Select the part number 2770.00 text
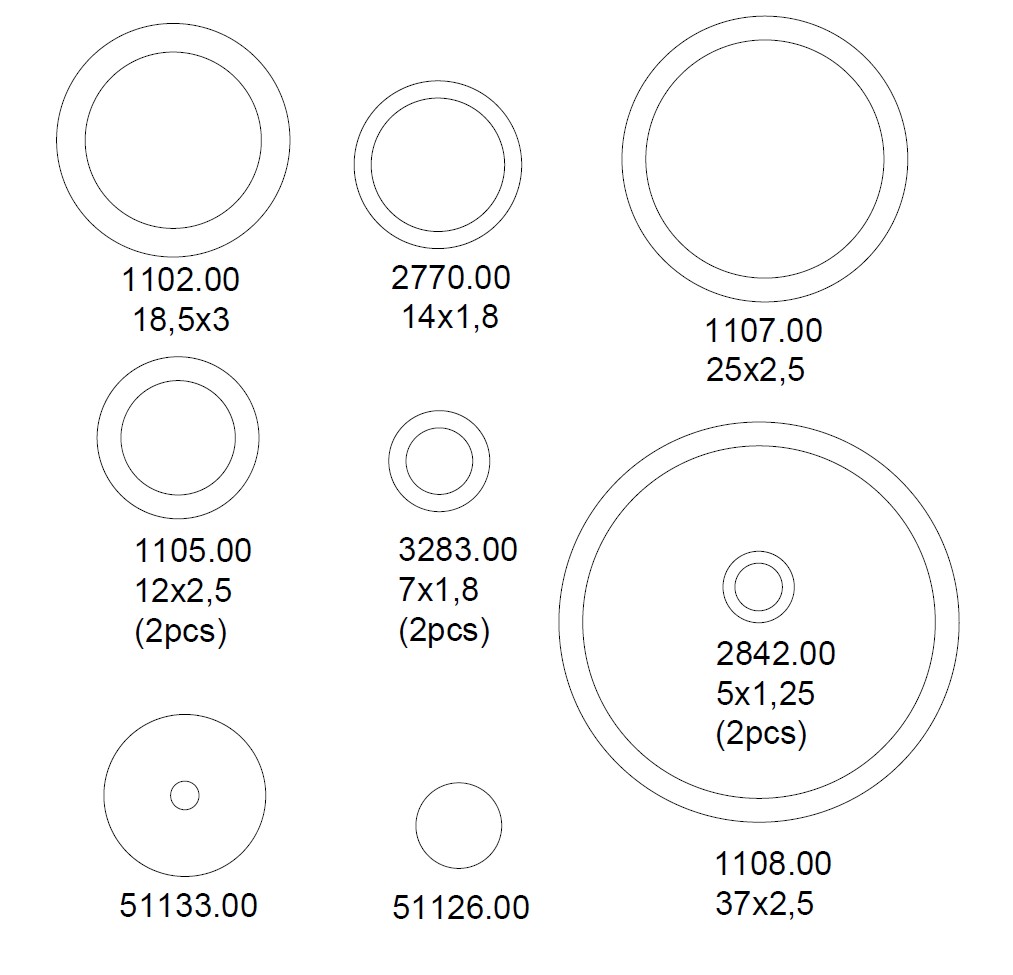Image resolution: width=1013 pixels, height=975 pixels. tap(450, 277)
